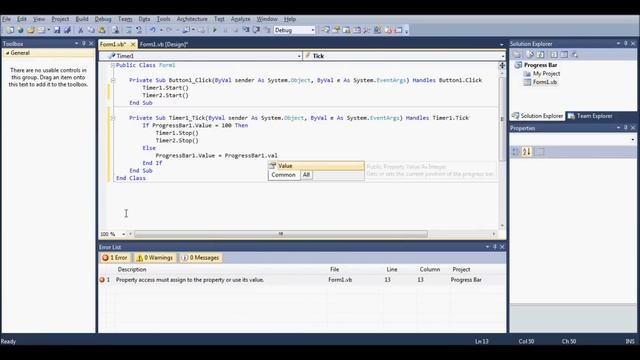Sort errors by File column header

click(x=334, y=269)
